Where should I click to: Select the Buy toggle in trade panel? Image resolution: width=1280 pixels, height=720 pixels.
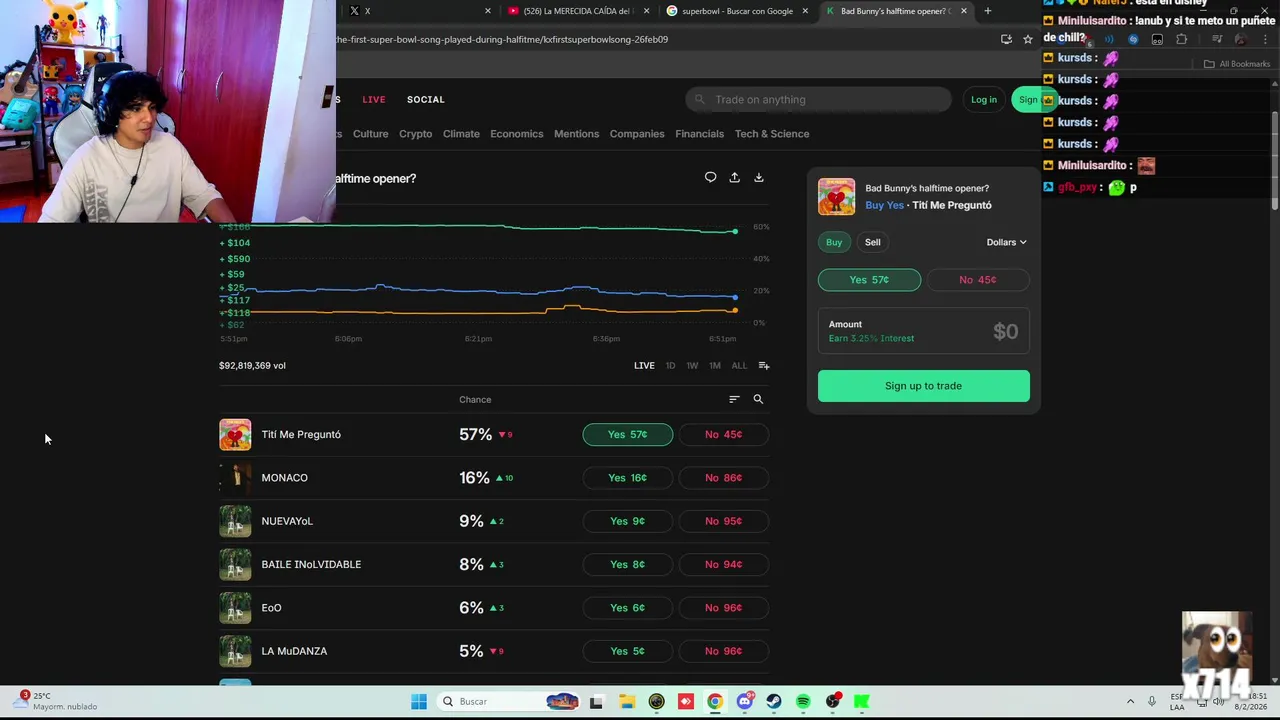[x=834, y=242]
